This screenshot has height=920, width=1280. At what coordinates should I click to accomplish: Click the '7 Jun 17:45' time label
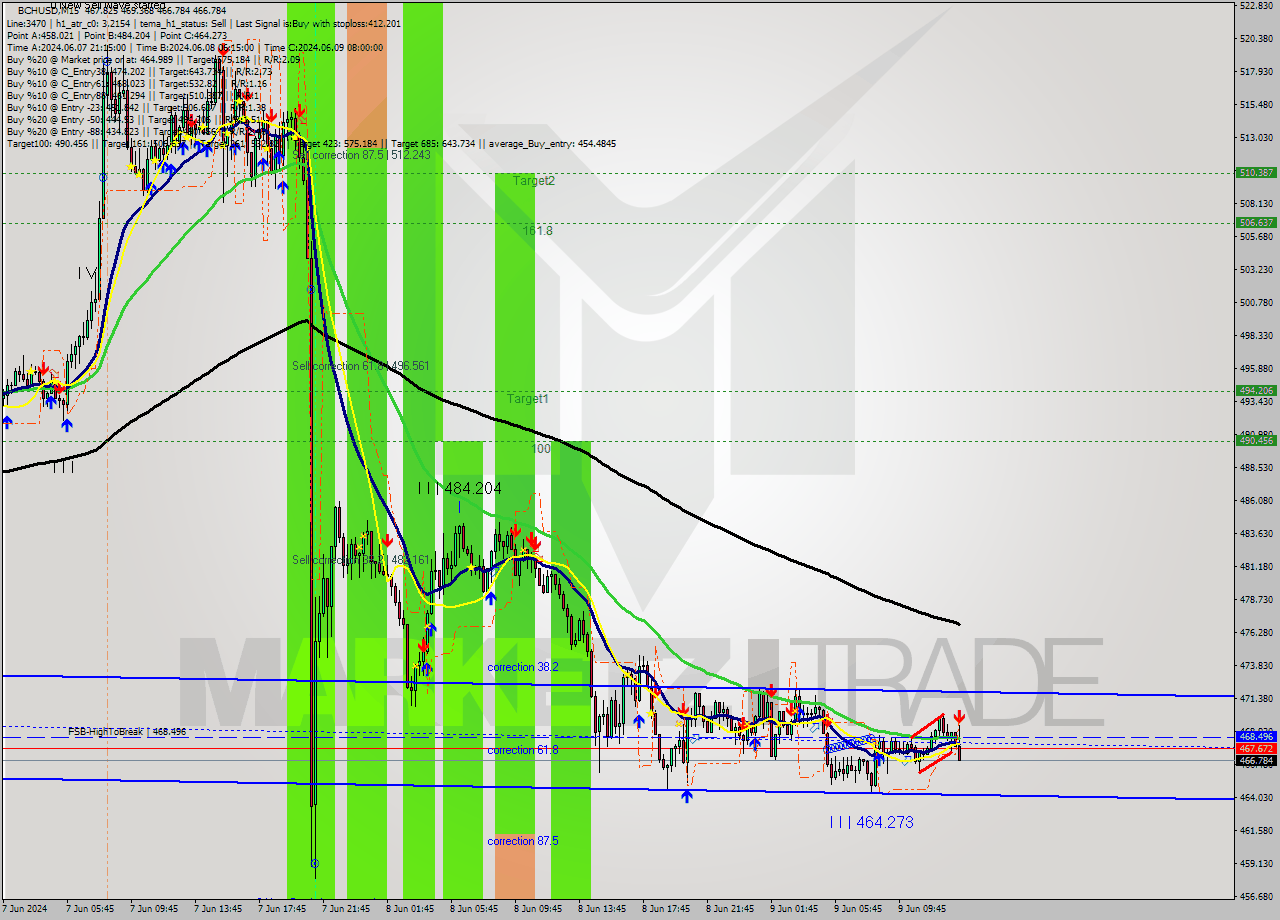[x=282, y=909]
